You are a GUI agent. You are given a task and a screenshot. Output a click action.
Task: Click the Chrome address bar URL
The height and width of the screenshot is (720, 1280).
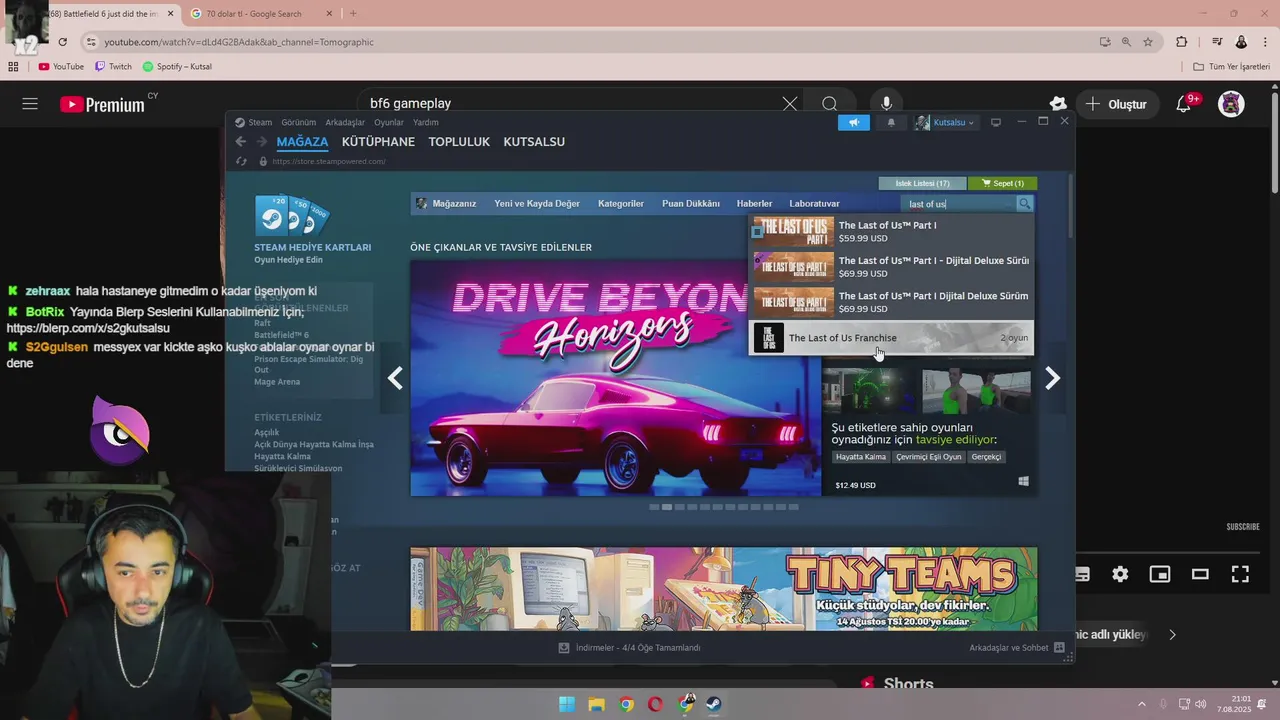[x=239, y=42]
